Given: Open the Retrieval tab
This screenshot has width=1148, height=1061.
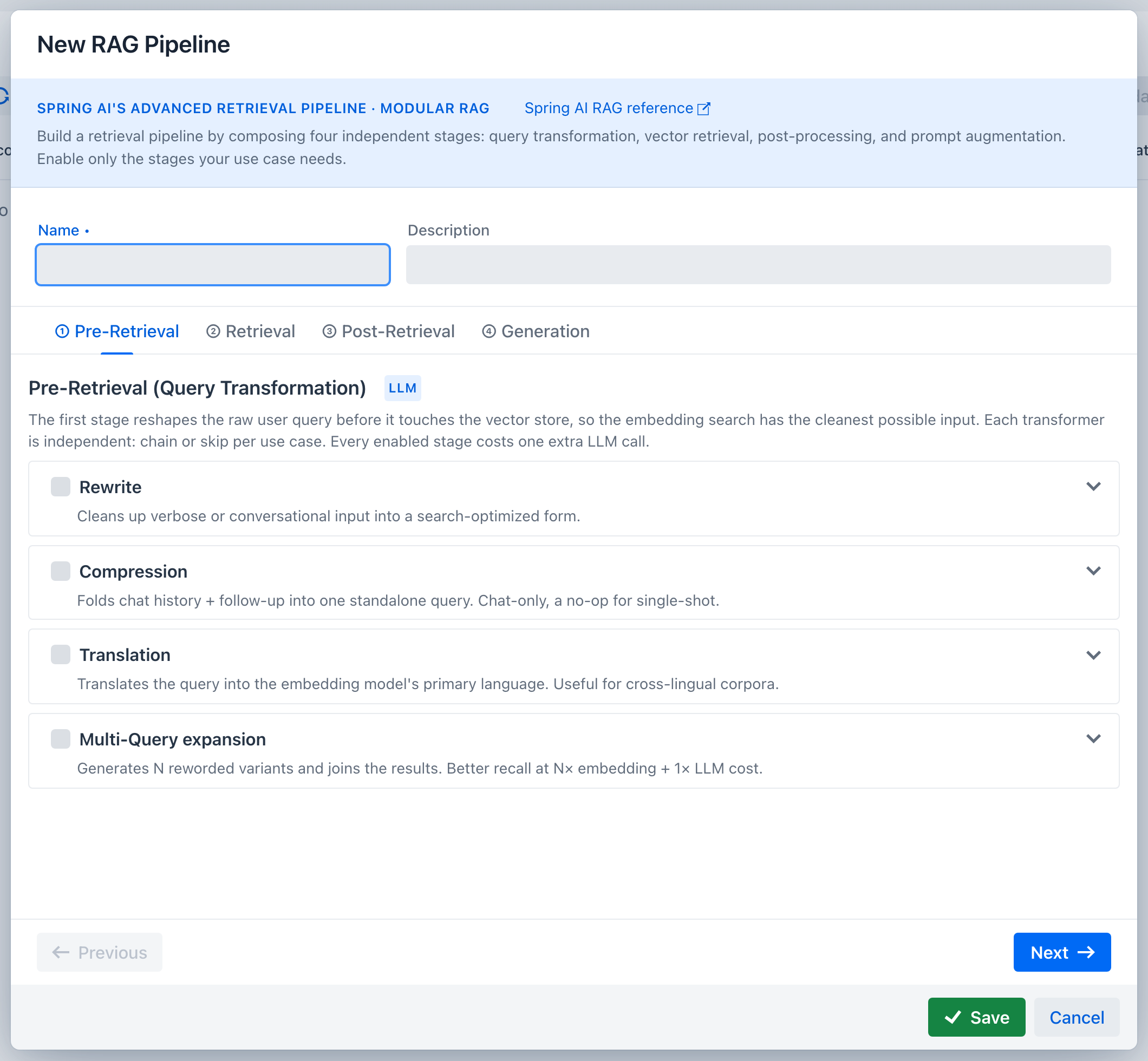Looking at the screenshot, I should click(250, 331).
